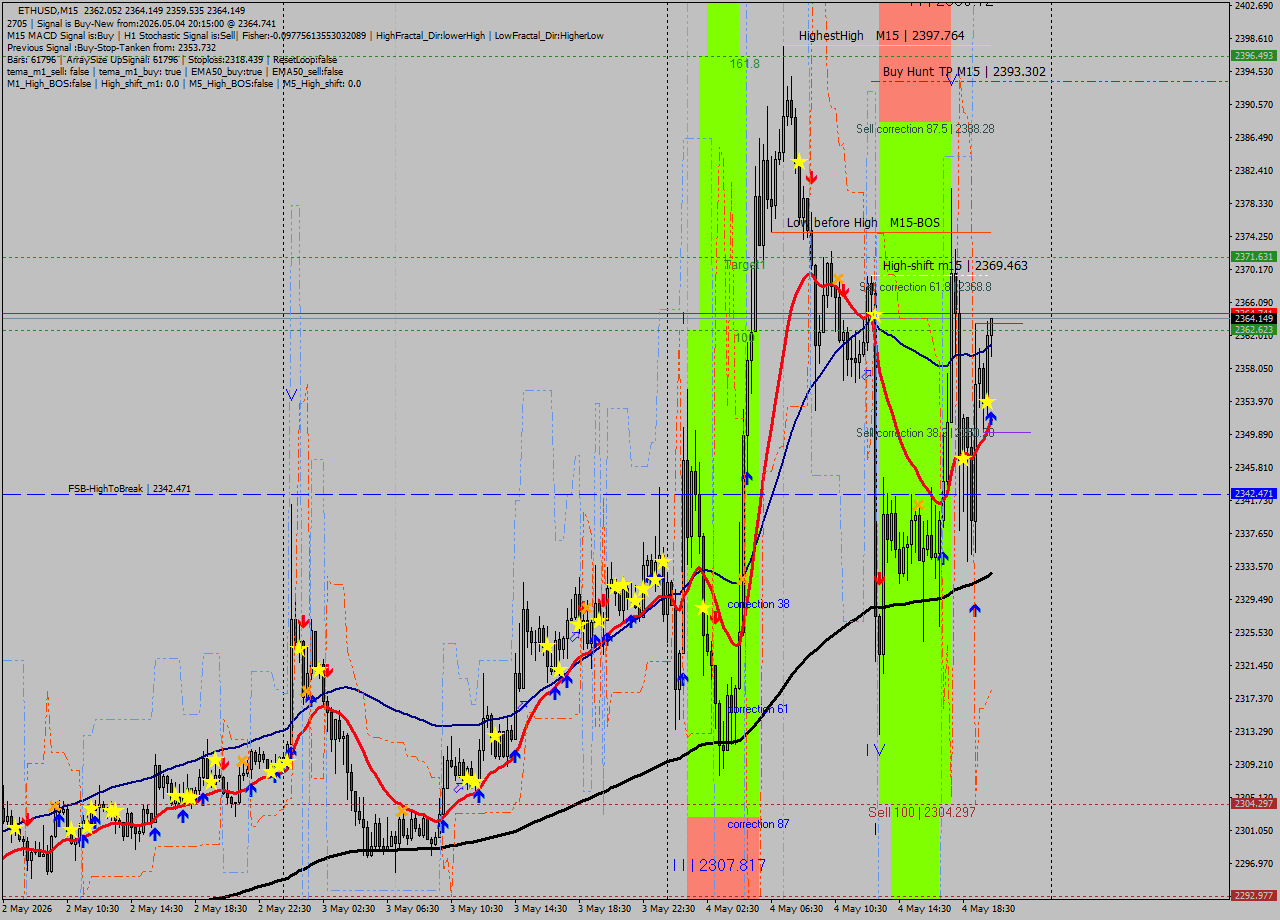Click the 'correction 61' Fibonacci label
The width and height of the screenshot is (1280, 920).
(x=757, y=709)
